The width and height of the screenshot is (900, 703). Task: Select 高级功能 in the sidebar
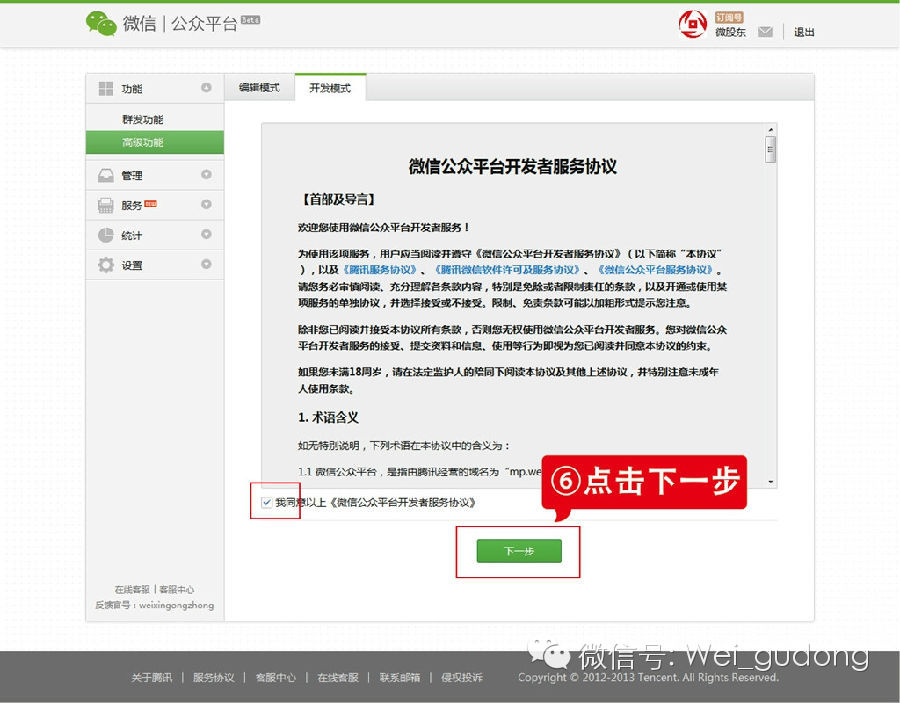point(154,142)
